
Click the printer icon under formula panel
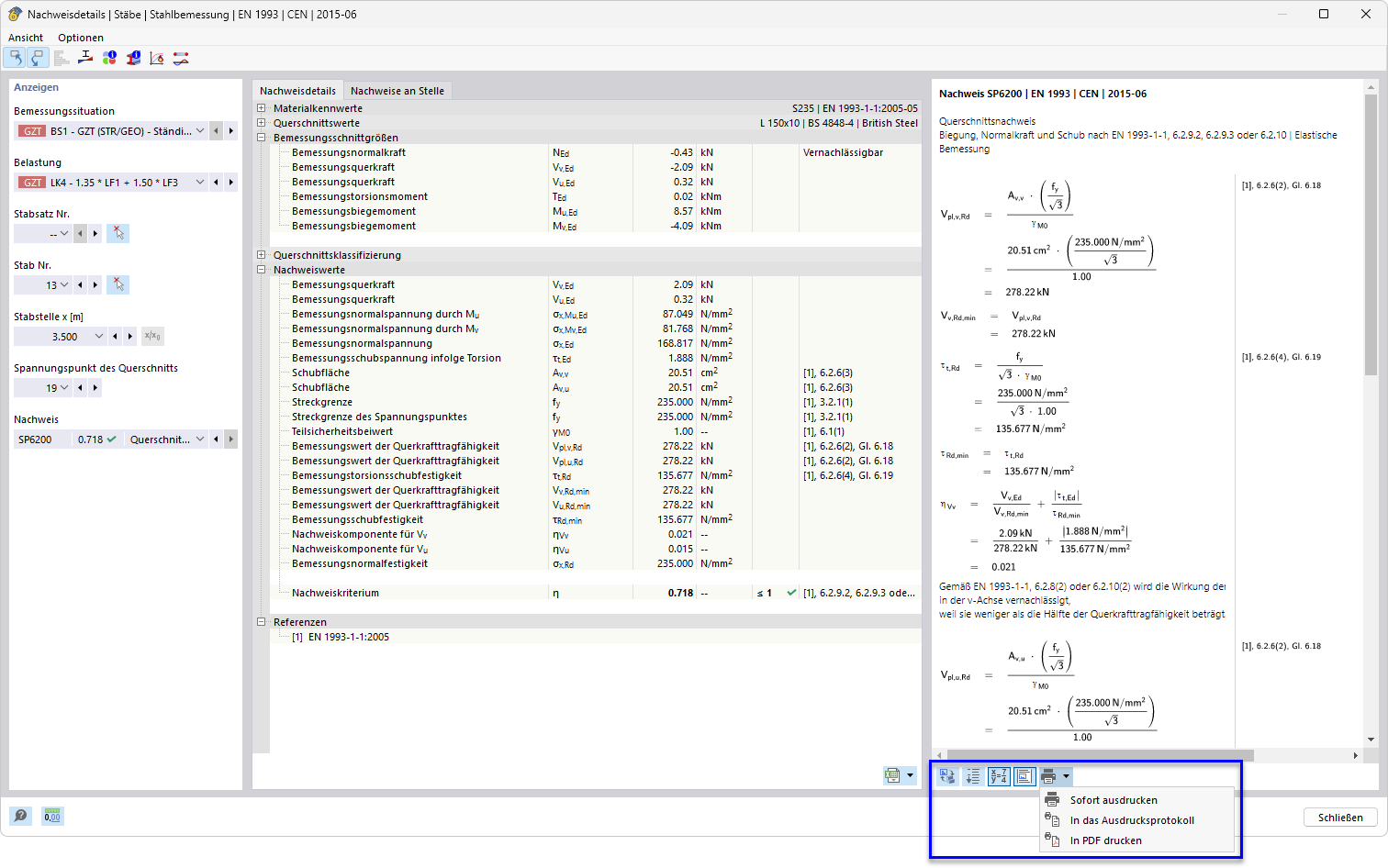[x=1049, y=776]
